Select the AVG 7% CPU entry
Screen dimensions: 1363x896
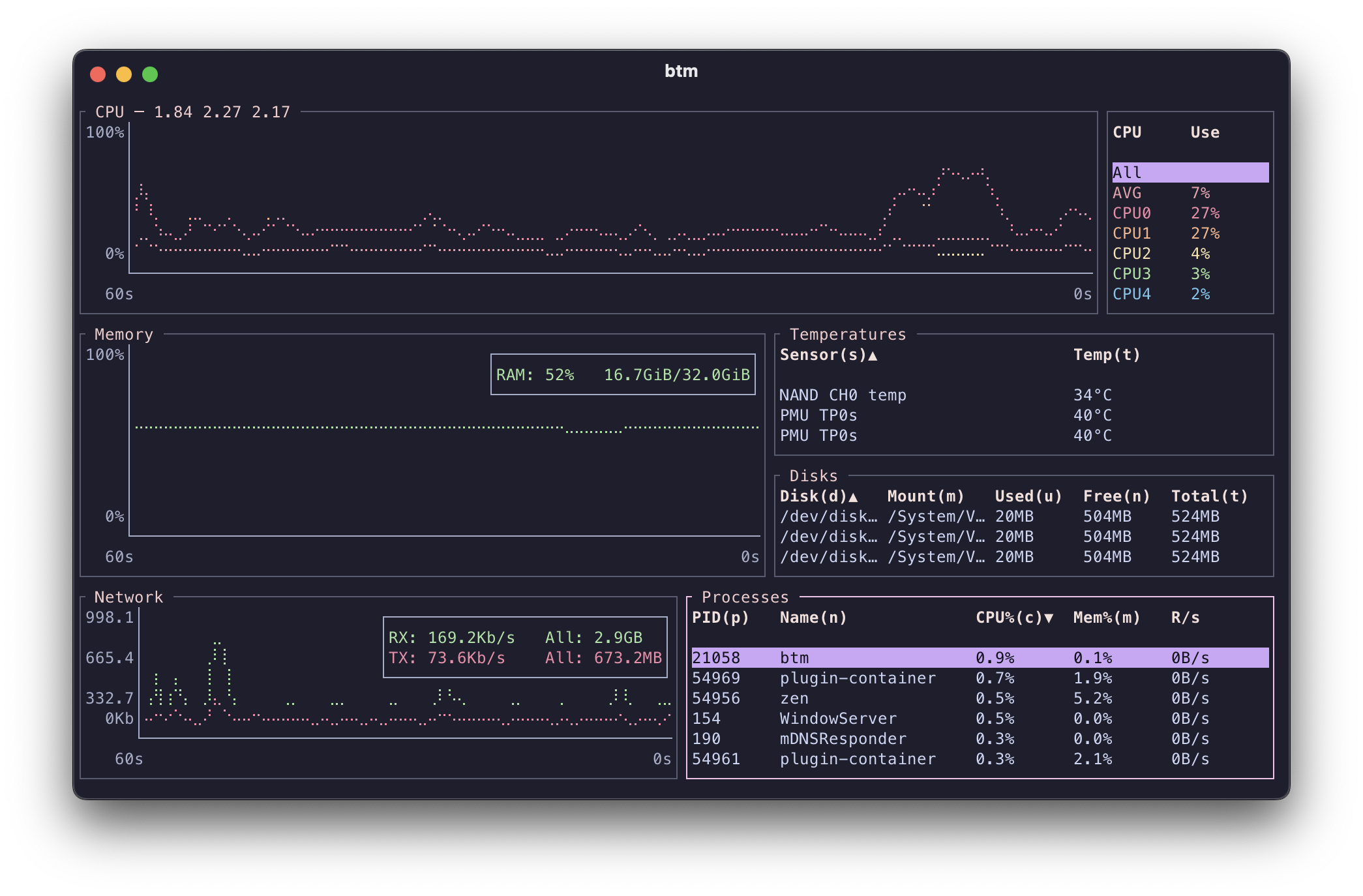point(1190,193)
